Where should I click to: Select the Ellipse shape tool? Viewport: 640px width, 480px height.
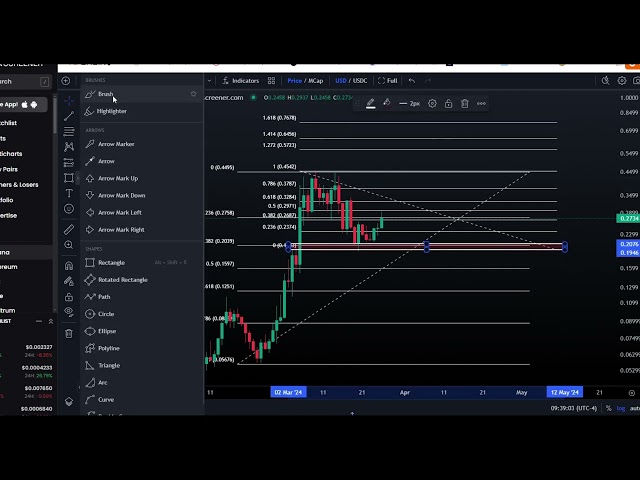tap(106, 331)
